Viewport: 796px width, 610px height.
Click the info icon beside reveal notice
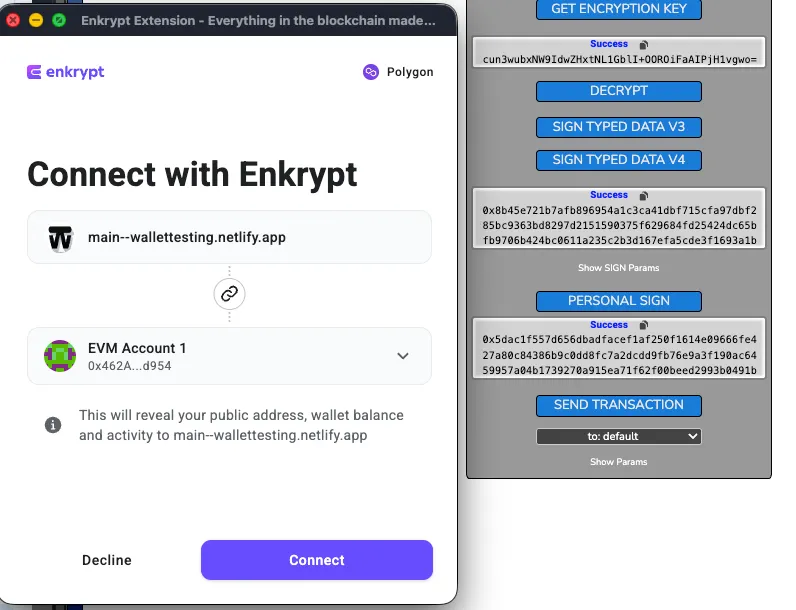point(53,425)
